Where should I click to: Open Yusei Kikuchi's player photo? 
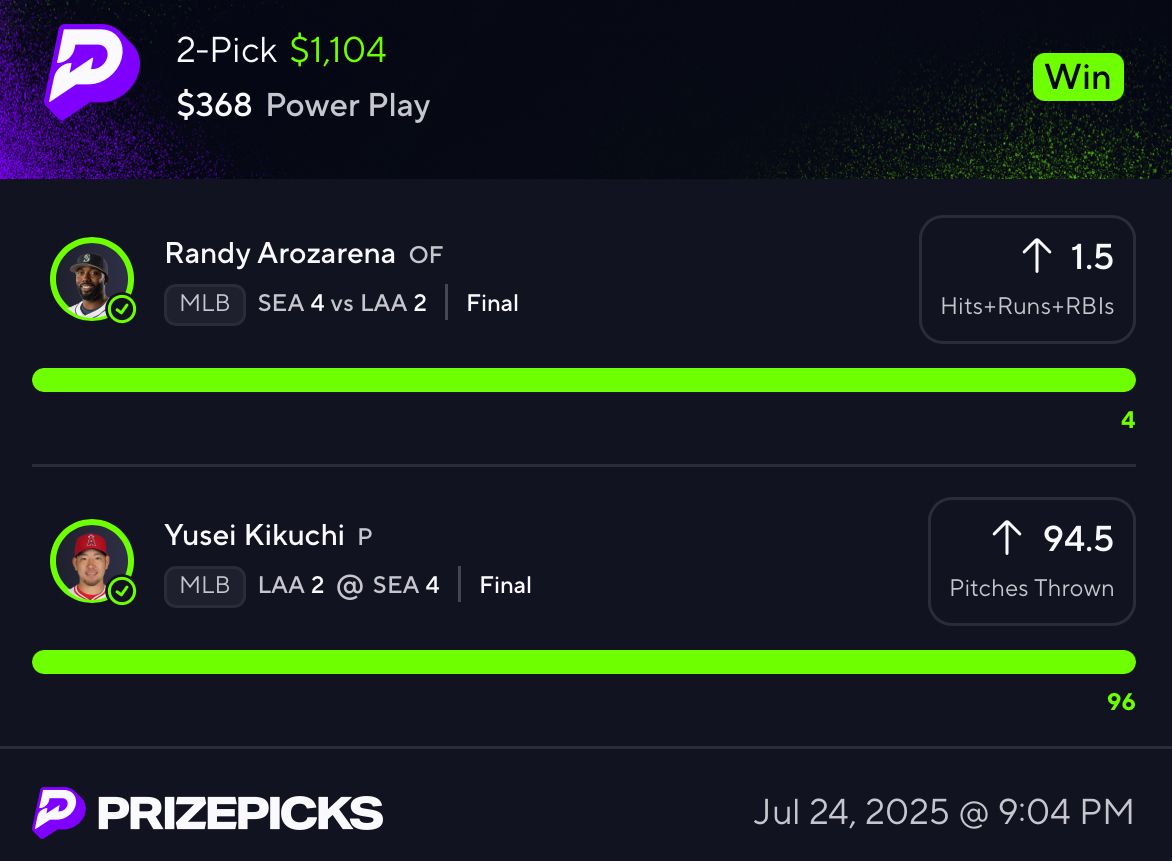point(92,561)
